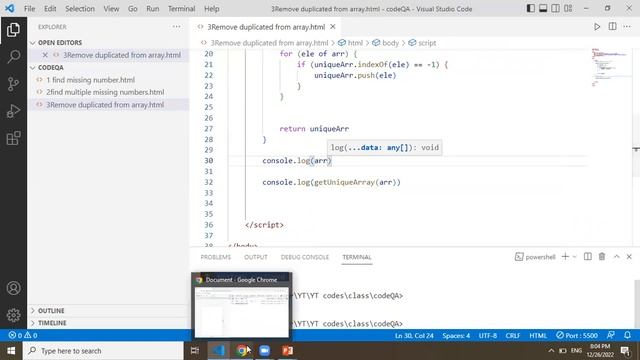Toggle secondary side bar layout icon
640x360 pixels.
click(556, 8)
